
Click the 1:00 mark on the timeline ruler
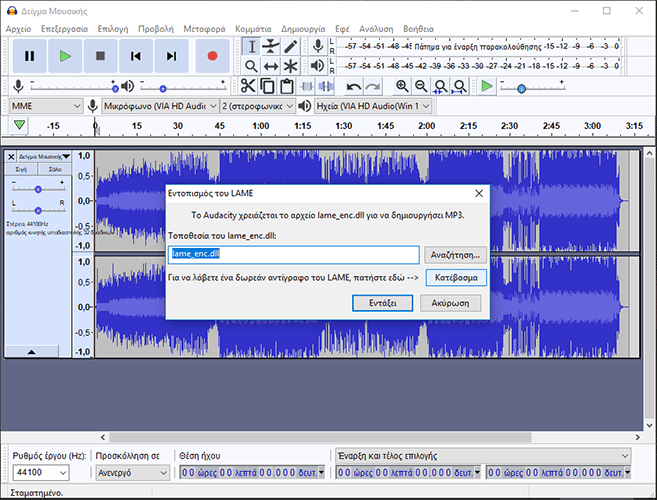point(261,126)
